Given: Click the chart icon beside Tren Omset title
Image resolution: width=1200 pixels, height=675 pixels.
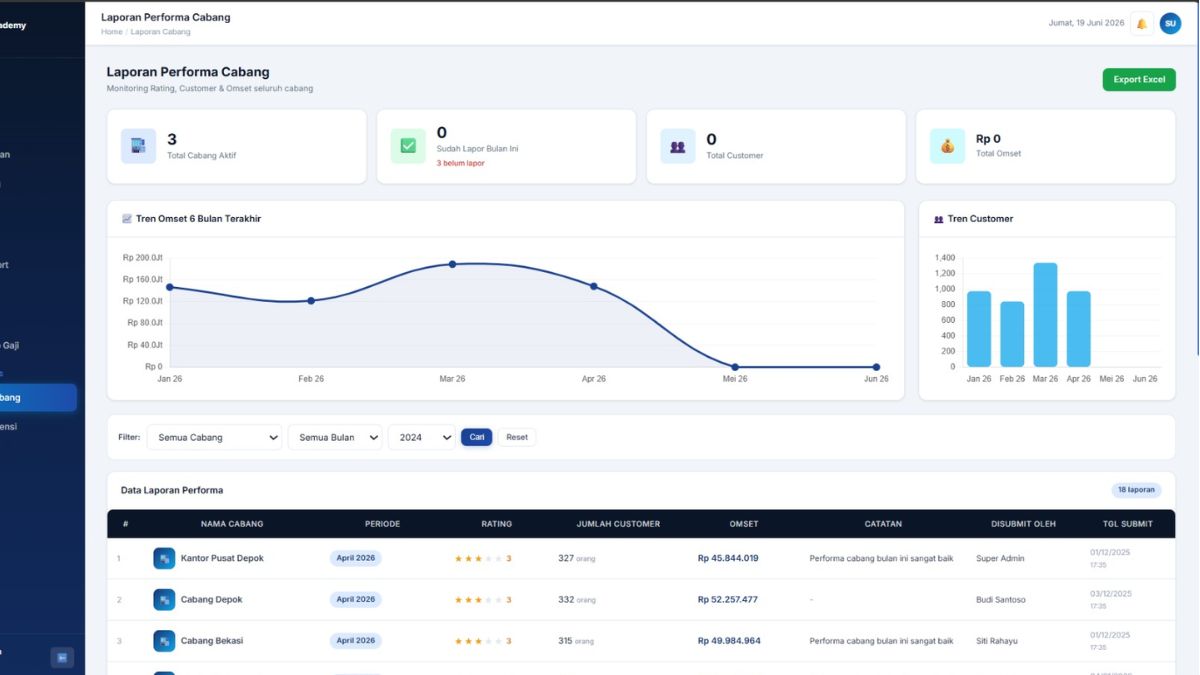Looking at the screenshot, I should coord(127,219).
